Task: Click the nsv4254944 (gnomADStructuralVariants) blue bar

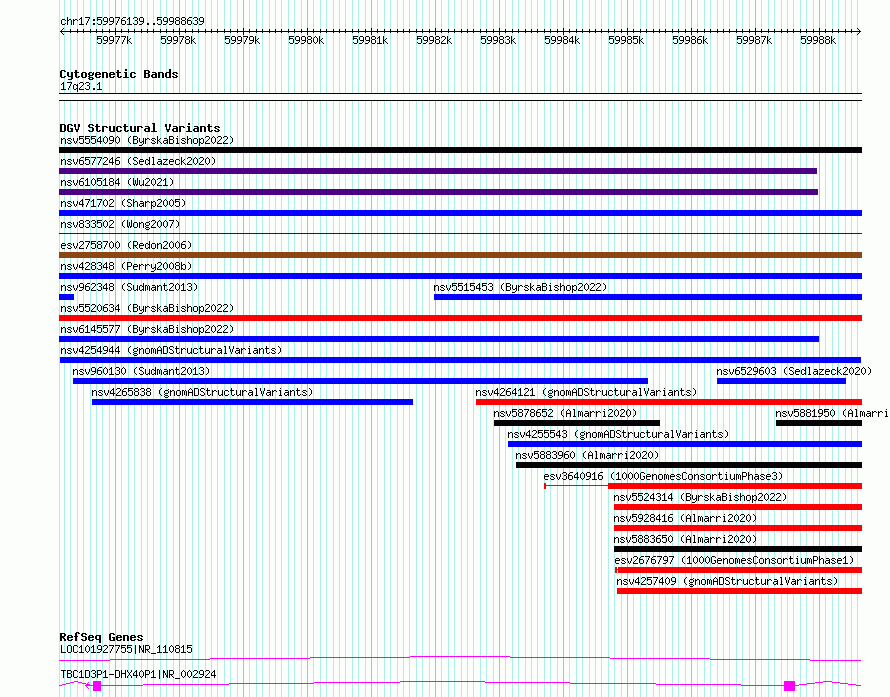Action: [x=460, y=360]
